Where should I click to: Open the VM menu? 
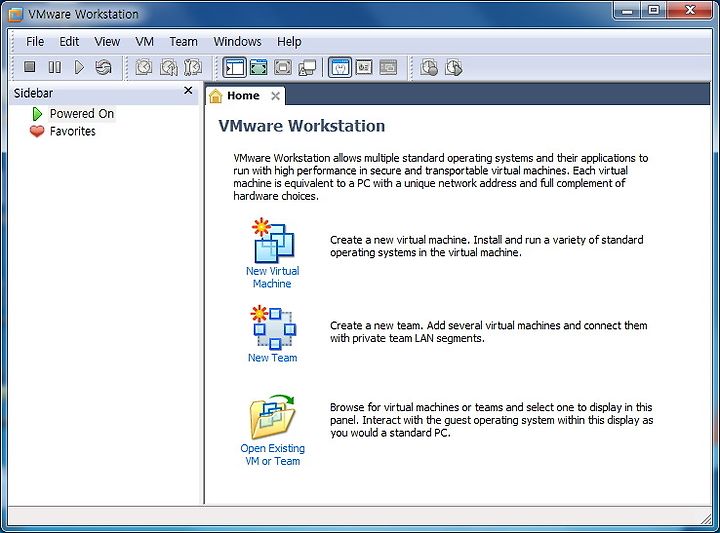click(145, 42)
